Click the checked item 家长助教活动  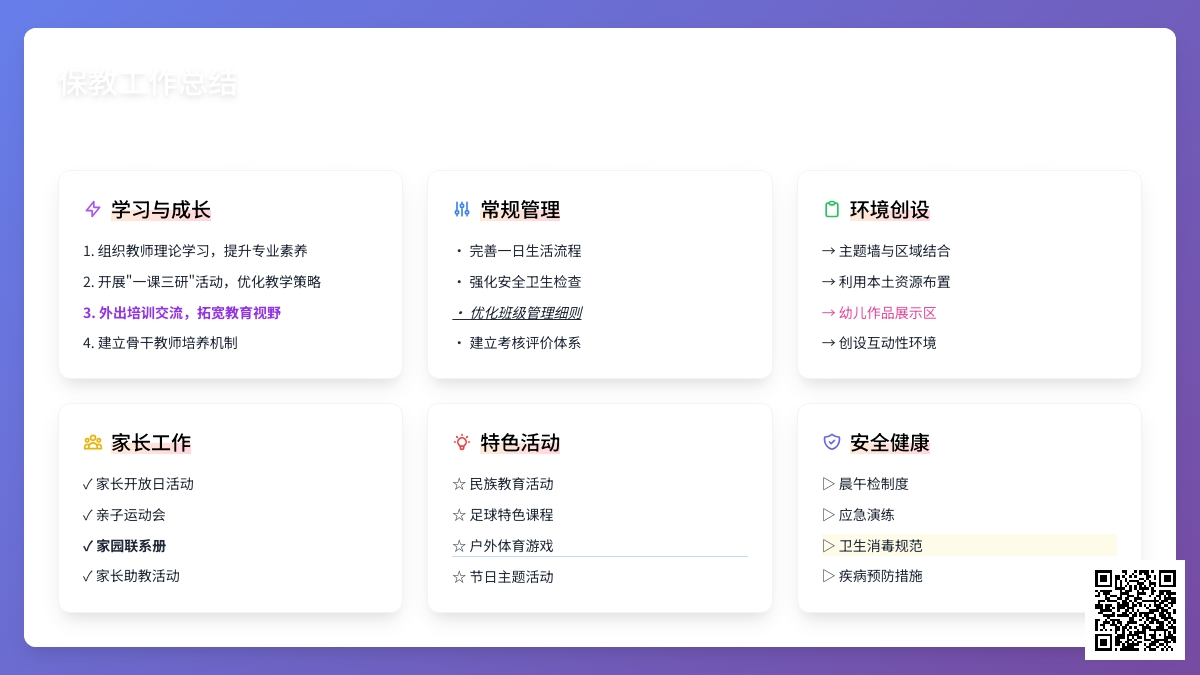click(131, 576)
